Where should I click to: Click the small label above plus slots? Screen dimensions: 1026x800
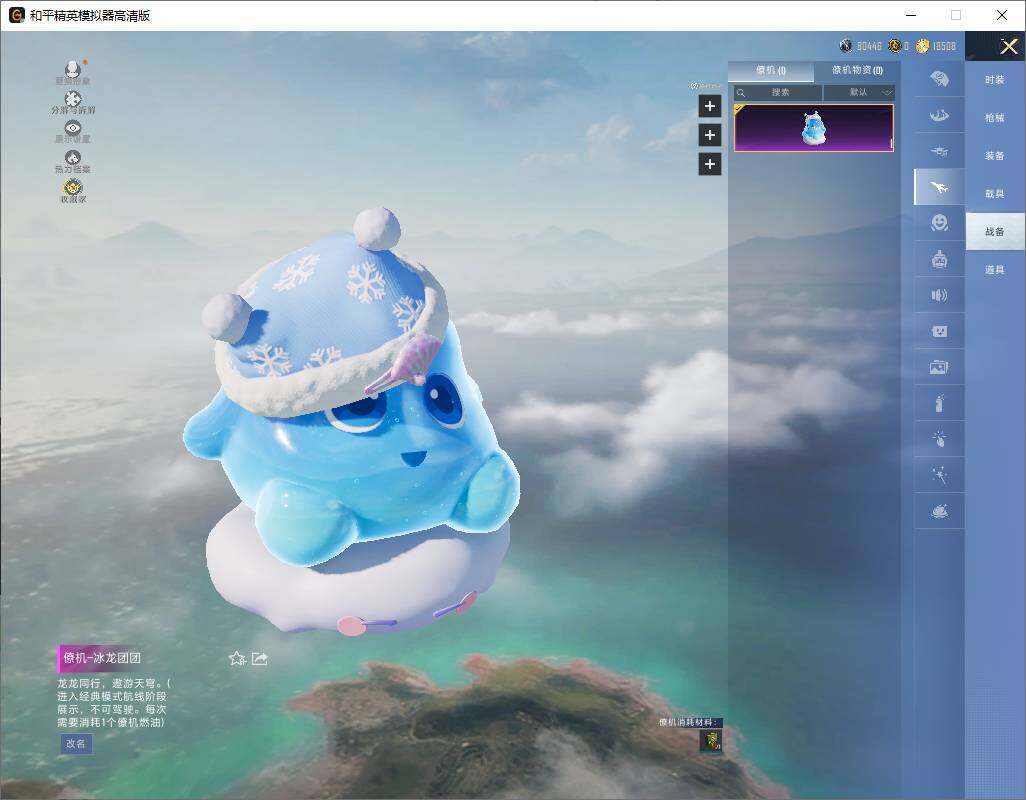point(705,86)
